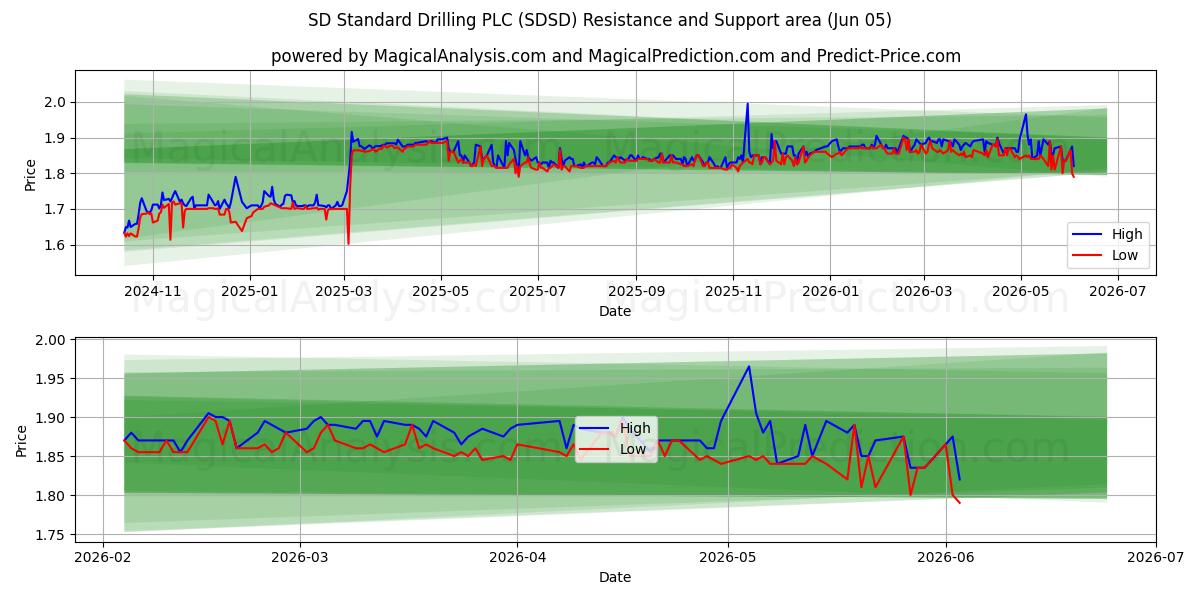Click the '1.8' price tick on top chart
The width and height of the screenshot is (1200, 600).
click(x=56, y=174)
